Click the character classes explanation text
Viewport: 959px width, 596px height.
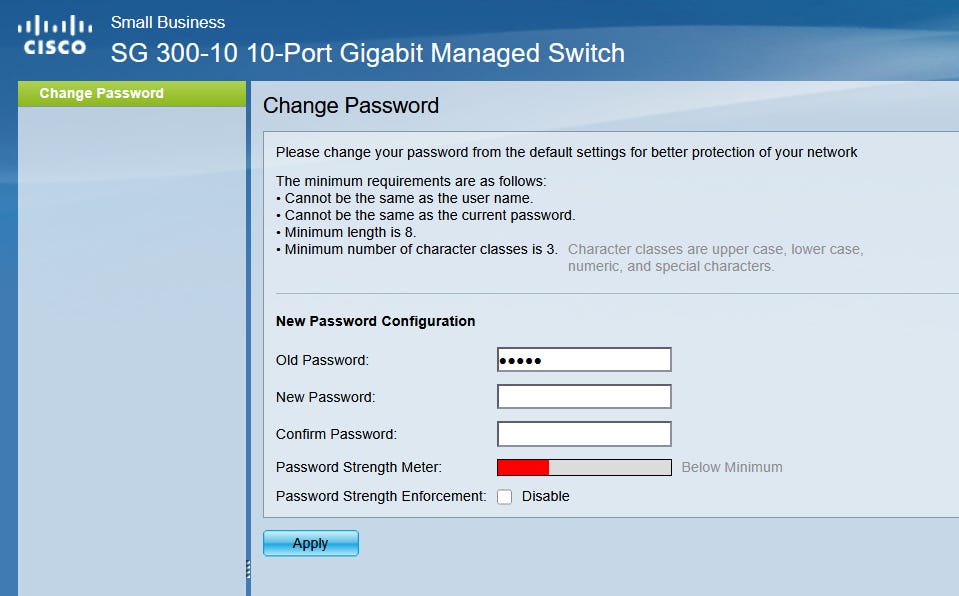714,257
